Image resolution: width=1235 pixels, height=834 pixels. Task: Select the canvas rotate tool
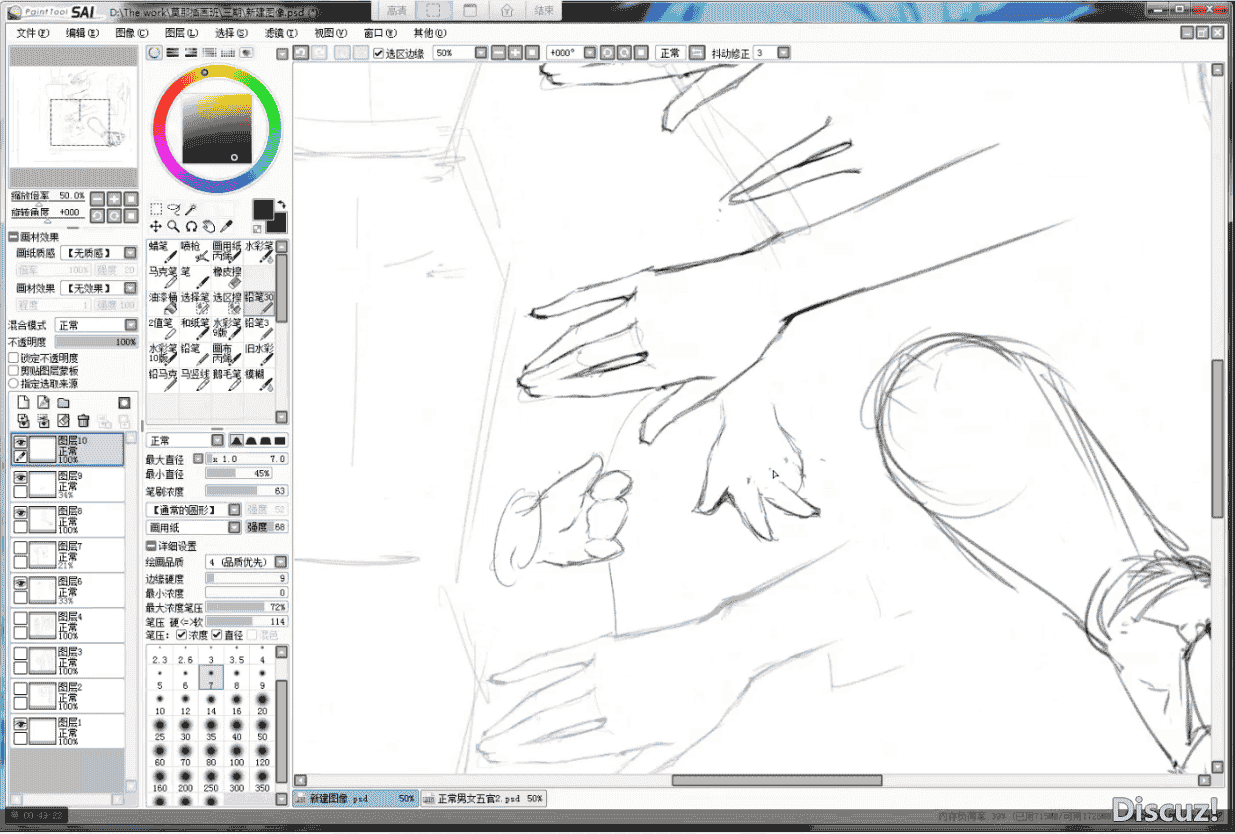click(x=191, y=227)
